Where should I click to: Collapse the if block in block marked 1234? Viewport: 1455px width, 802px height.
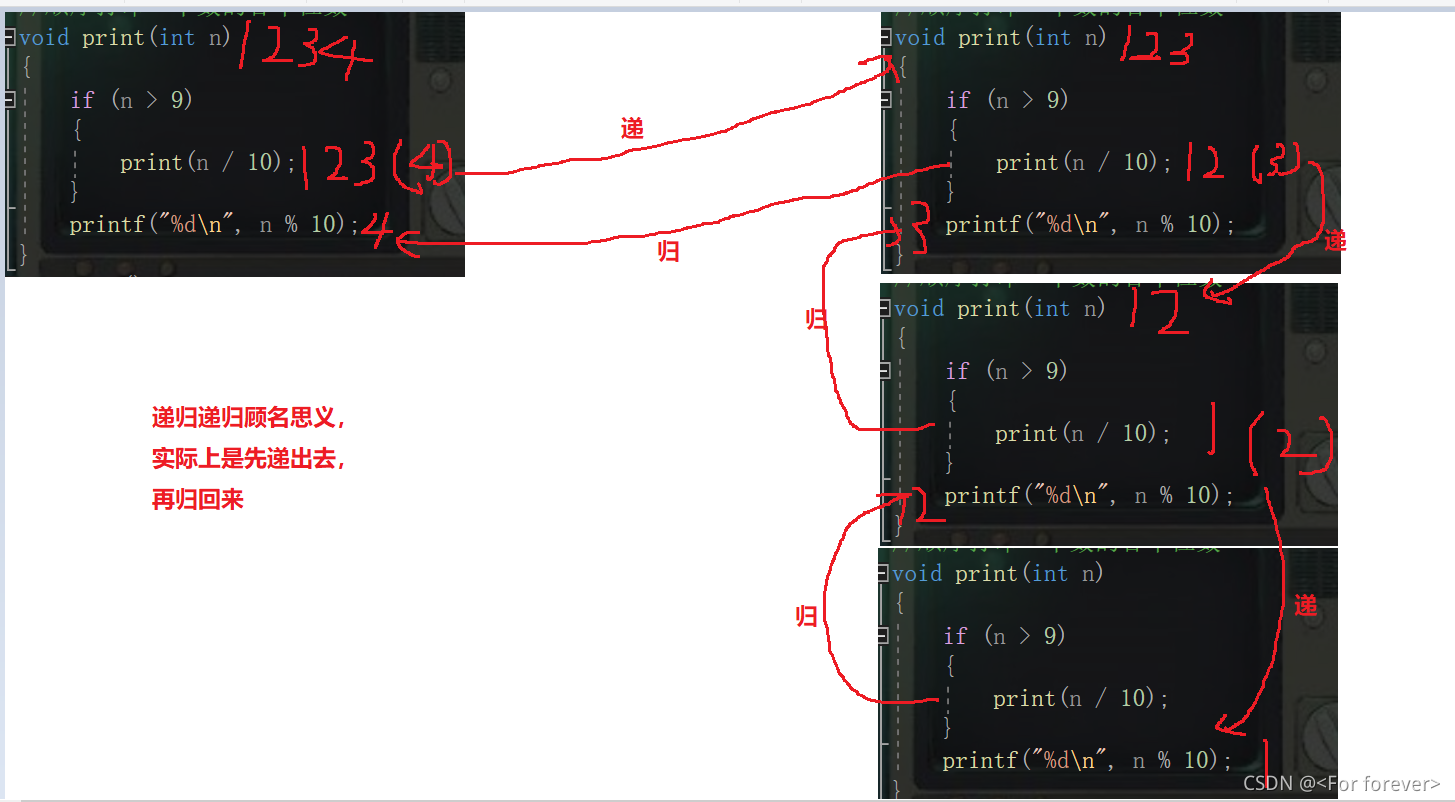pyautogui.click(x=9, y=100)
